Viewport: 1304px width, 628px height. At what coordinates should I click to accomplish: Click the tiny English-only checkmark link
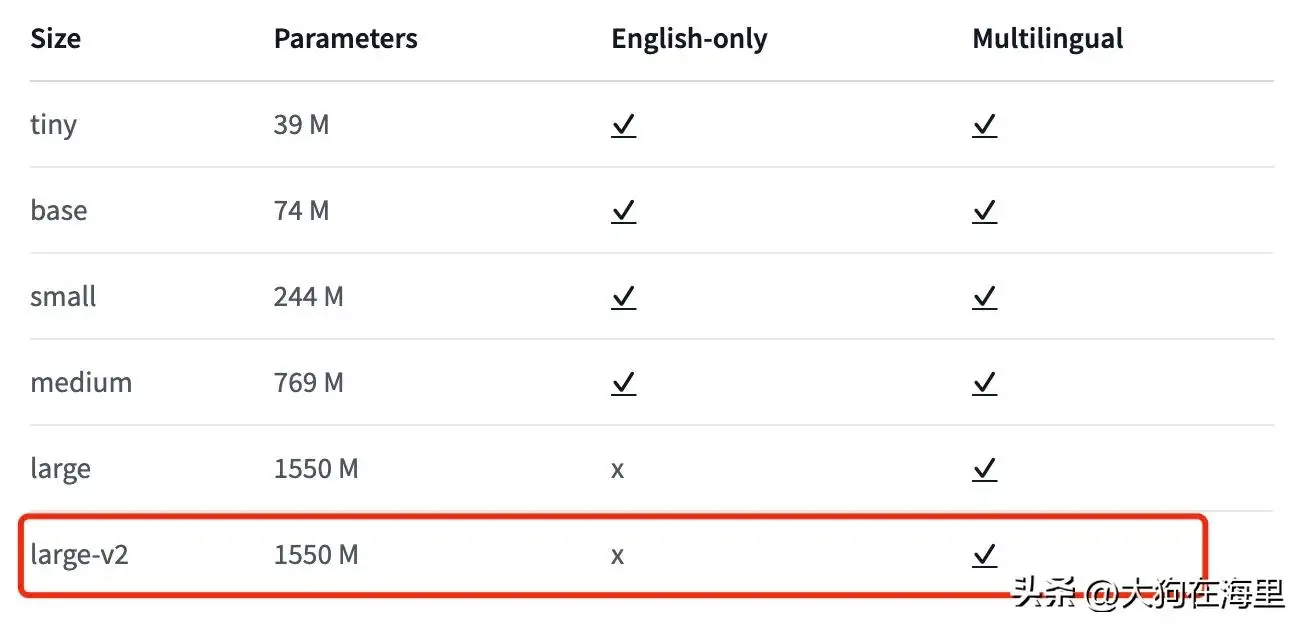click(x=623, y=125)
